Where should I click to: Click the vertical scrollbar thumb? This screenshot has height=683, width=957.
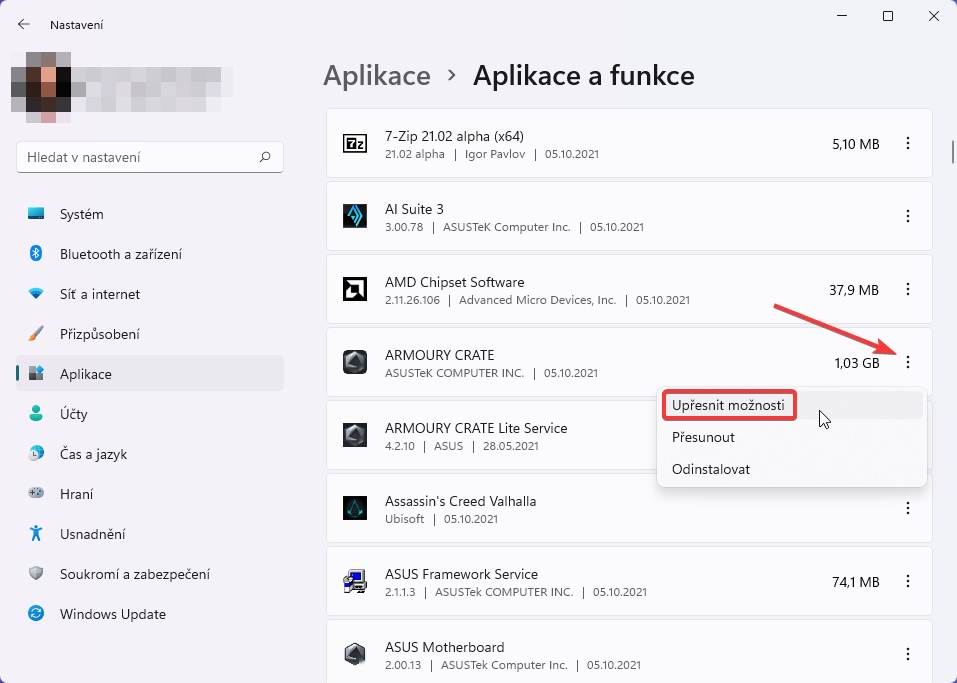952,152
